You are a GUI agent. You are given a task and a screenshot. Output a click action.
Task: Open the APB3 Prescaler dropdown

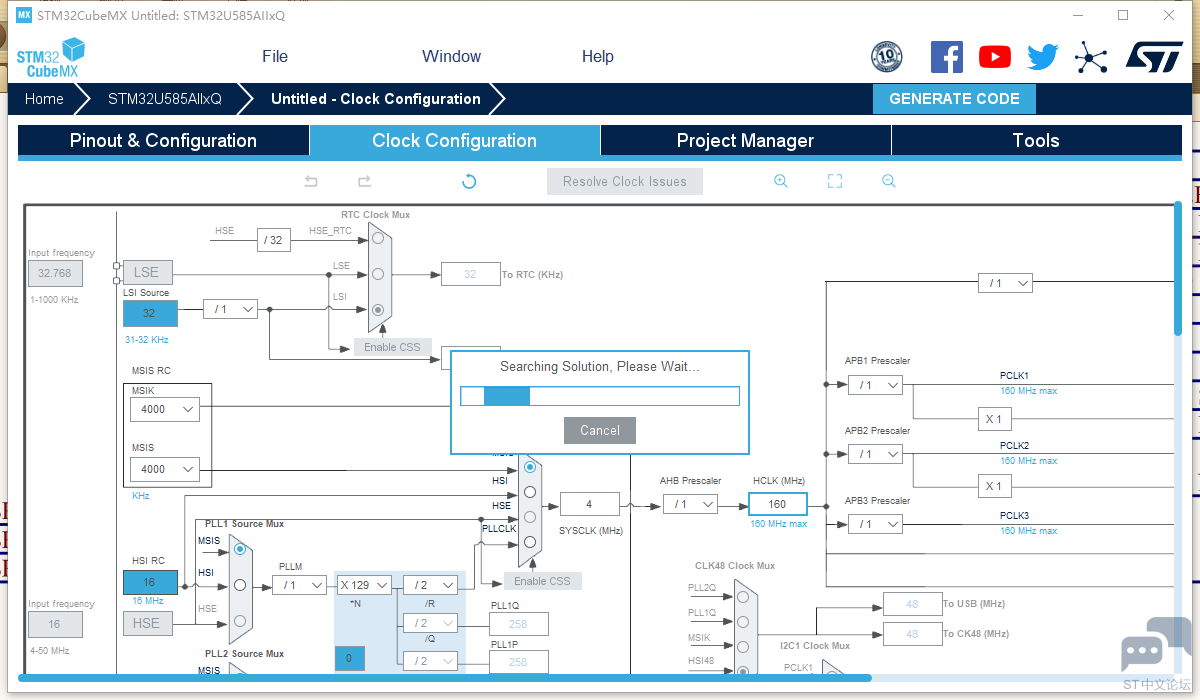(875, 524)
